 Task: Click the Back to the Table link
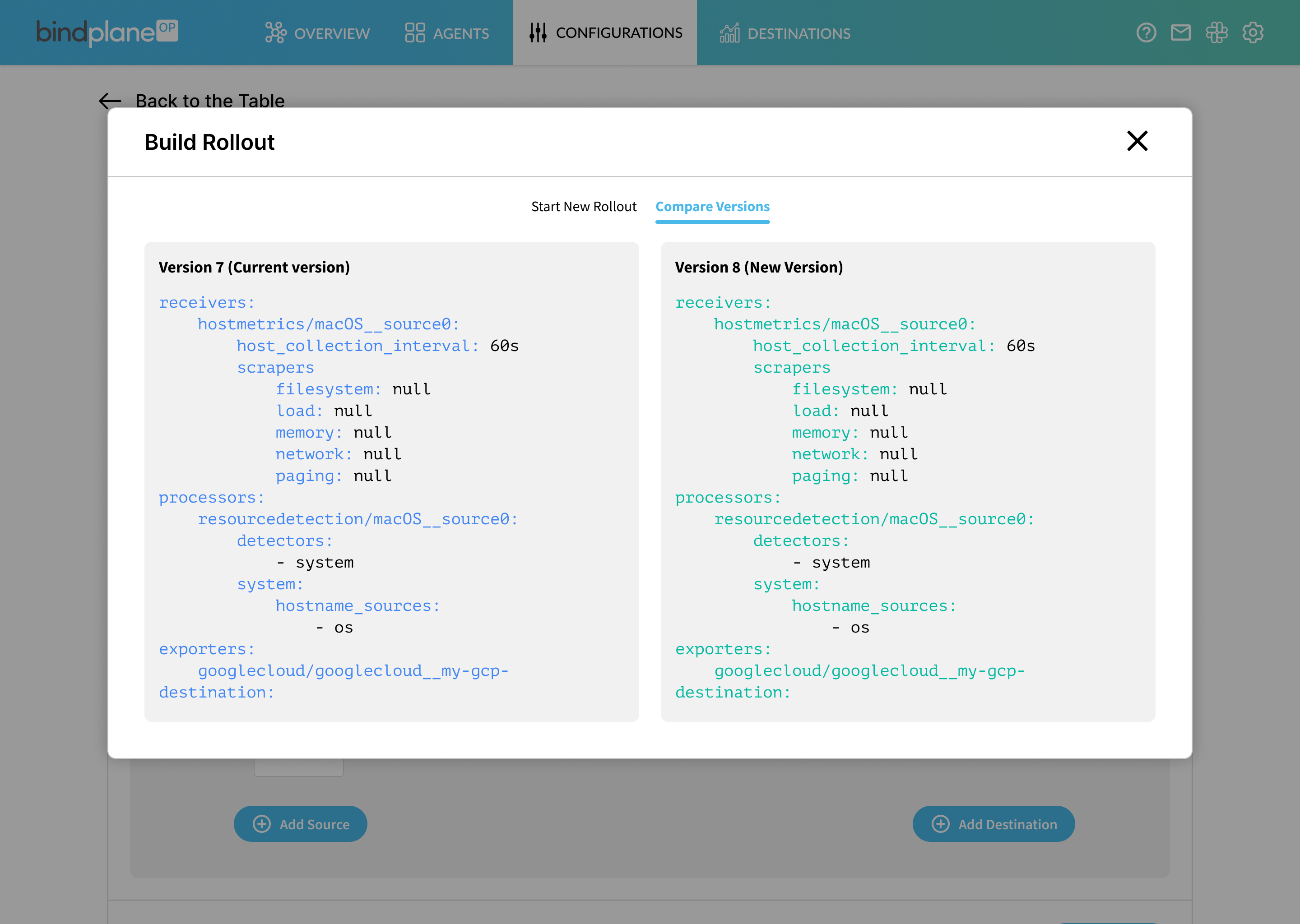(x=209, y=101)
